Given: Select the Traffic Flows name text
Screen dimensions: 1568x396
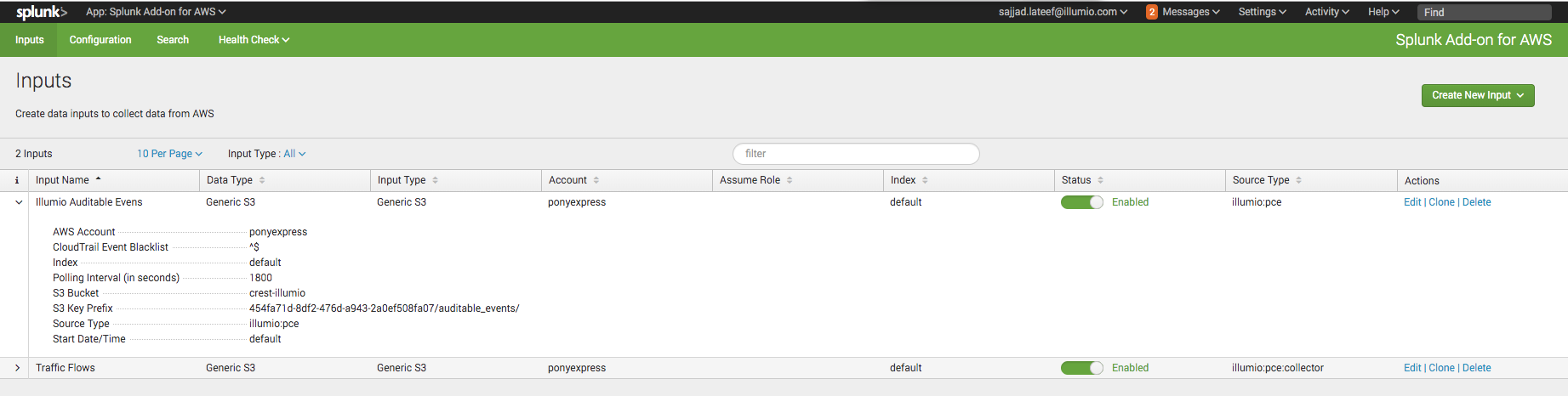Looking at the screenshot, I should coord(66,368).
